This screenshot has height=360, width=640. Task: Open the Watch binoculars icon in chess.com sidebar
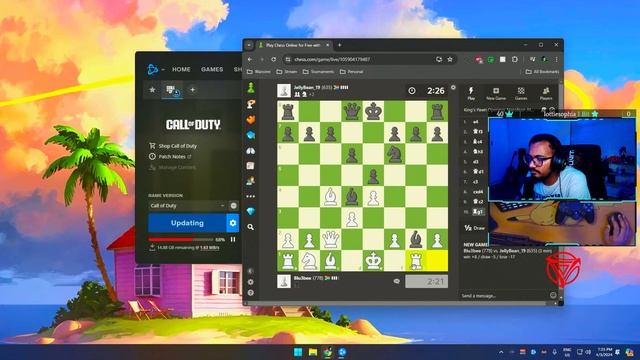tap(251, 151)
